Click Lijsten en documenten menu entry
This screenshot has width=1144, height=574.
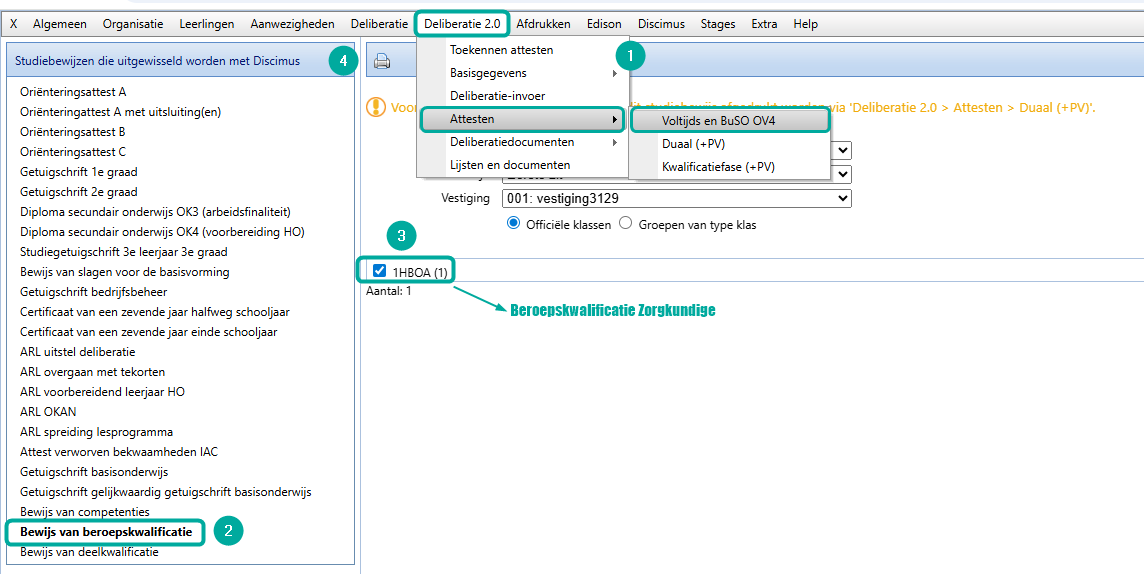coord(510,165)
